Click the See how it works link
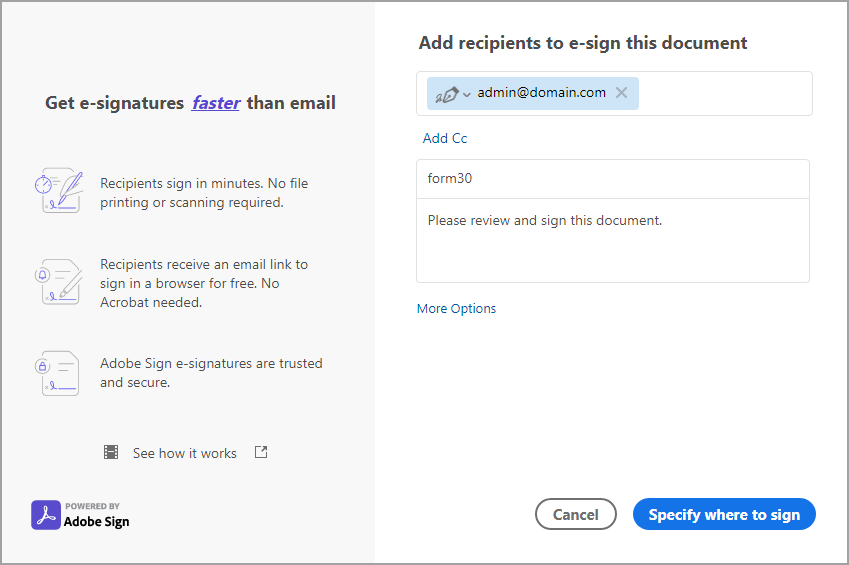 tap(184, 453)
